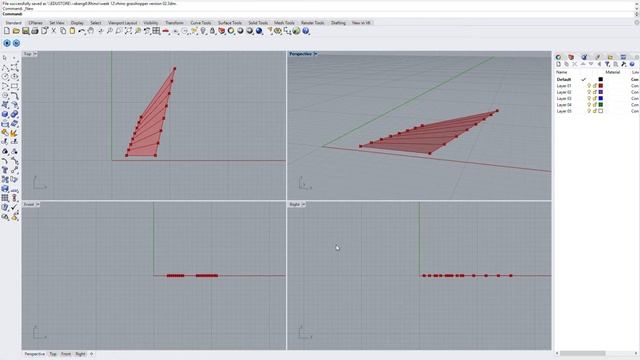Select the Top tab at bottom
Image resolution: width=640 pixels, height=360 pixels.
[53, 354]
